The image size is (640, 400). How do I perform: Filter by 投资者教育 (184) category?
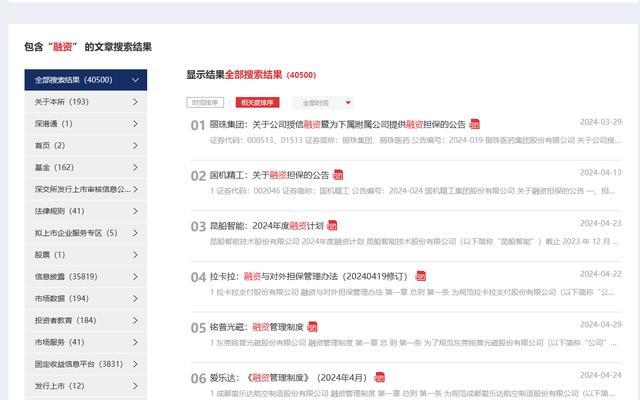tap(86, 320)
